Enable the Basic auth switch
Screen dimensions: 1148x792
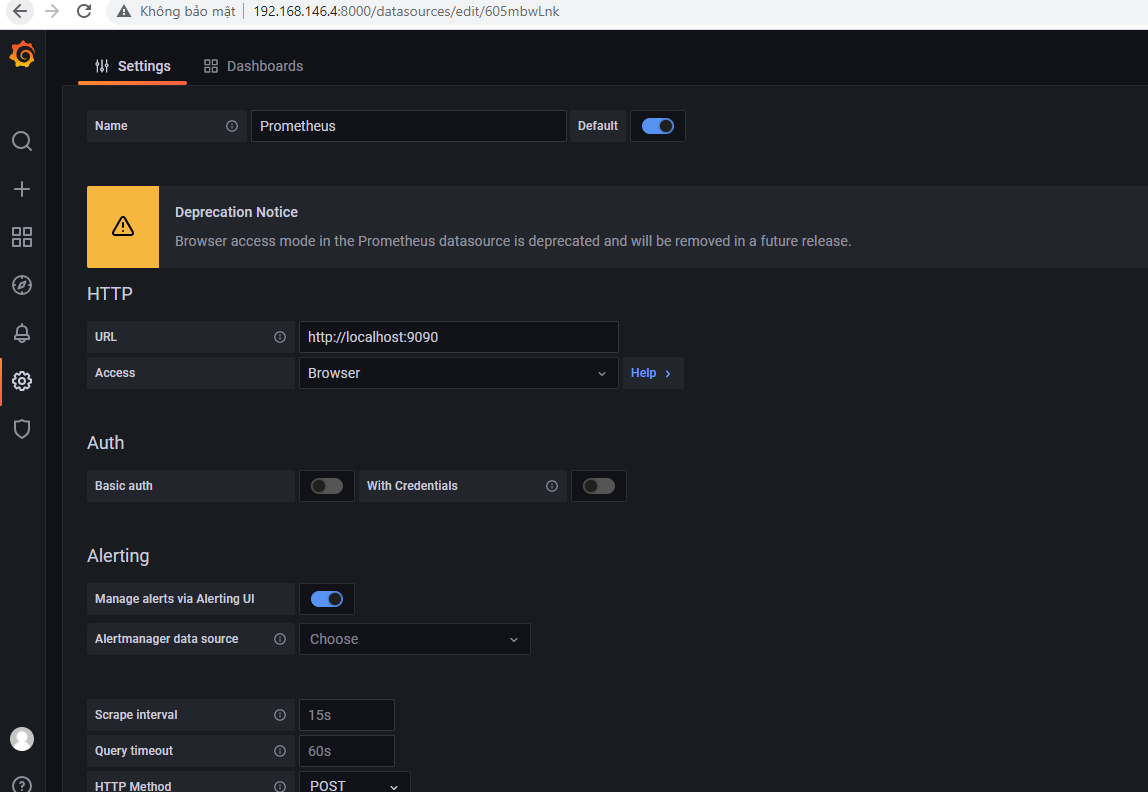pos(327,486)
